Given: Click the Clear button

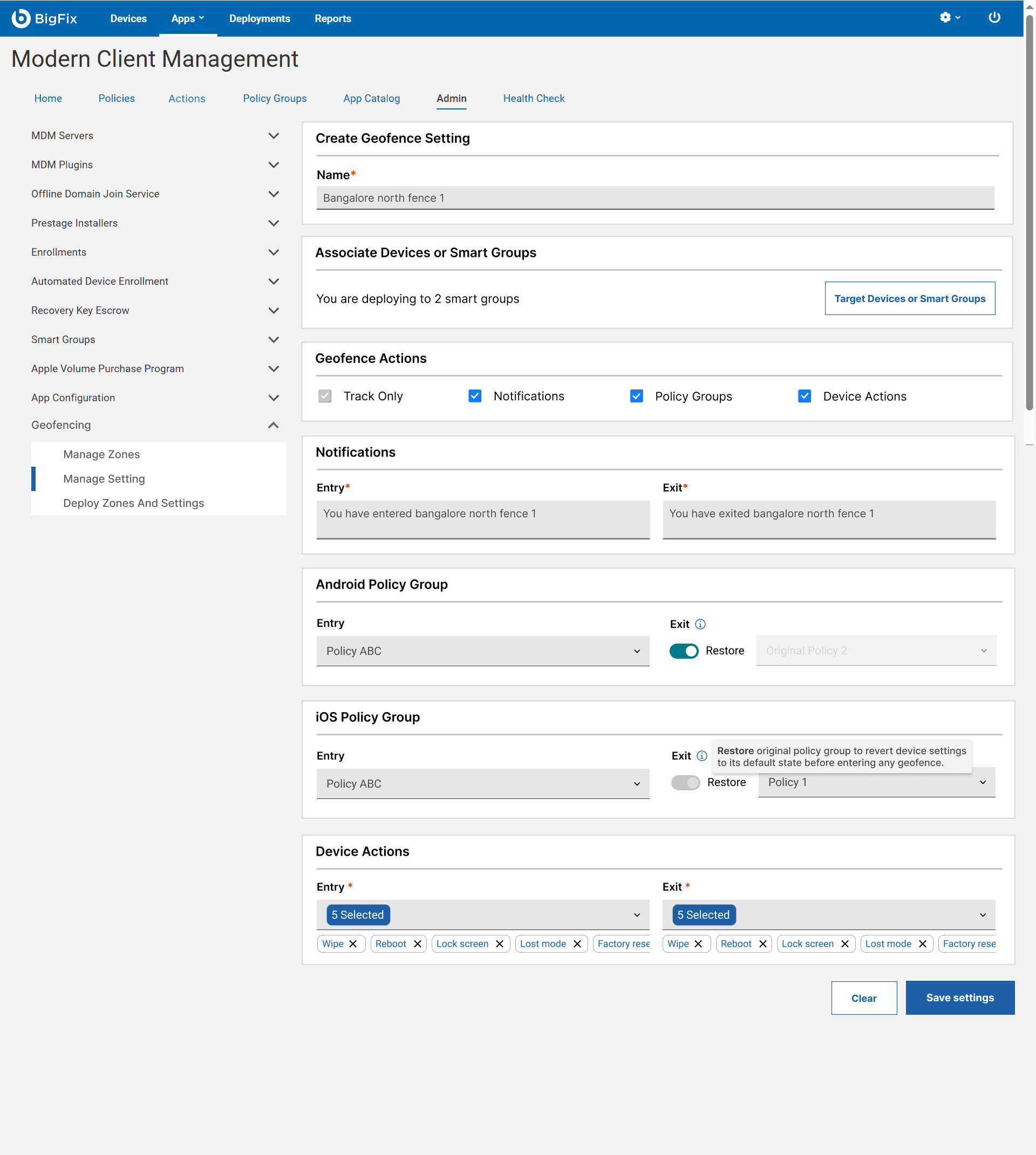Looking at the screenshot, I should coord(863,998).
